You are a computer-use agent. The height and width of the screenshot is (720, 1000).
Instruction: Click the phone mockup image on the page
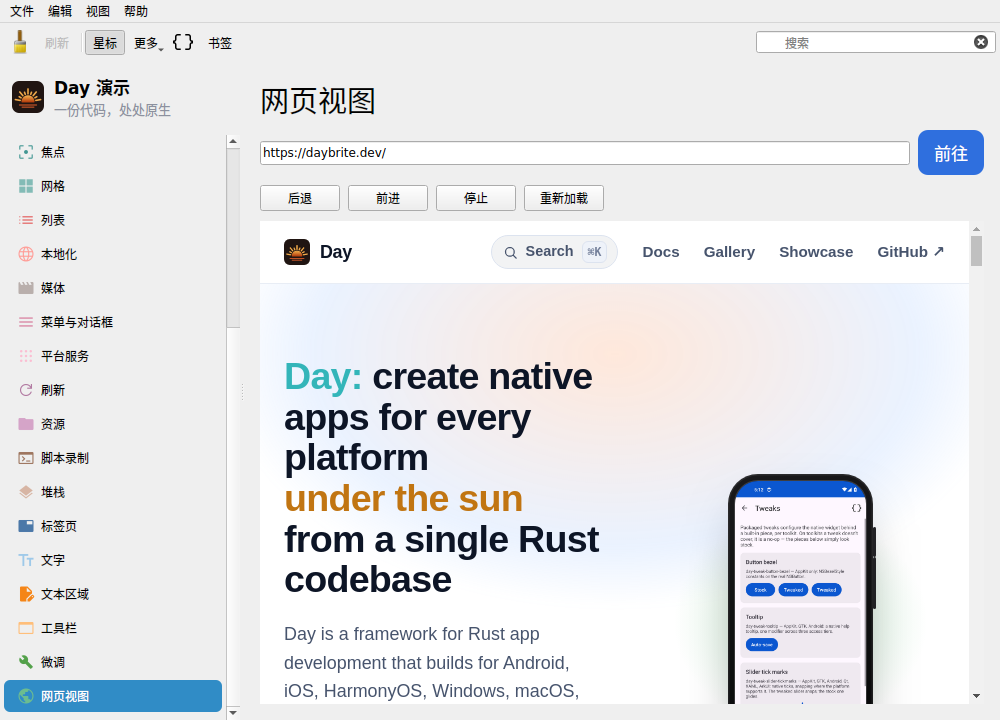tap(802, 589)
